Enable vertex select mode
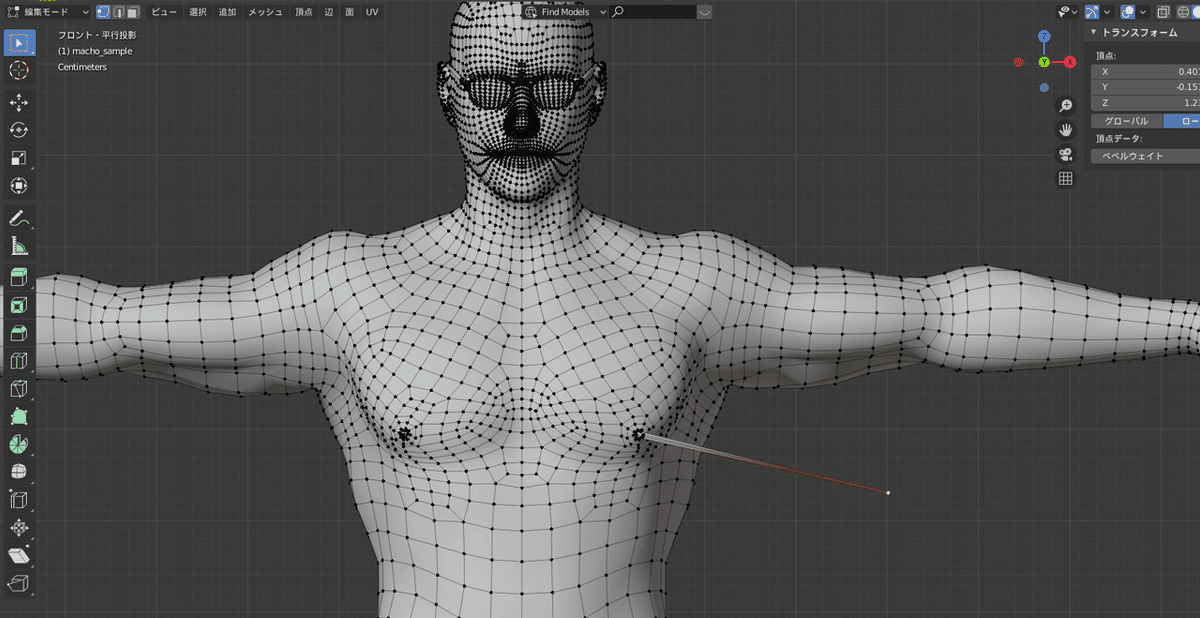Viewport: 1200px width, 618px height. (104, 12)
